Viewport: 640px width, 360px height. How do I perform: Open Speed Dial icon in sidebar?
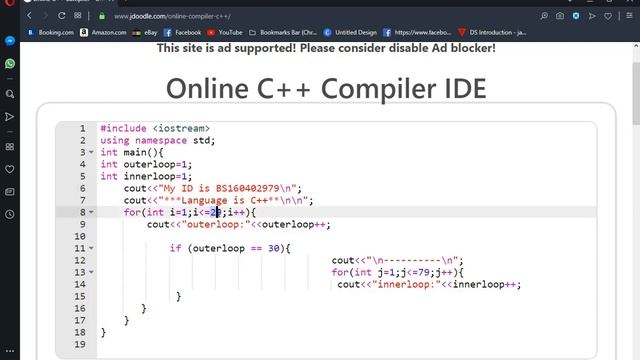pos(10,147)
